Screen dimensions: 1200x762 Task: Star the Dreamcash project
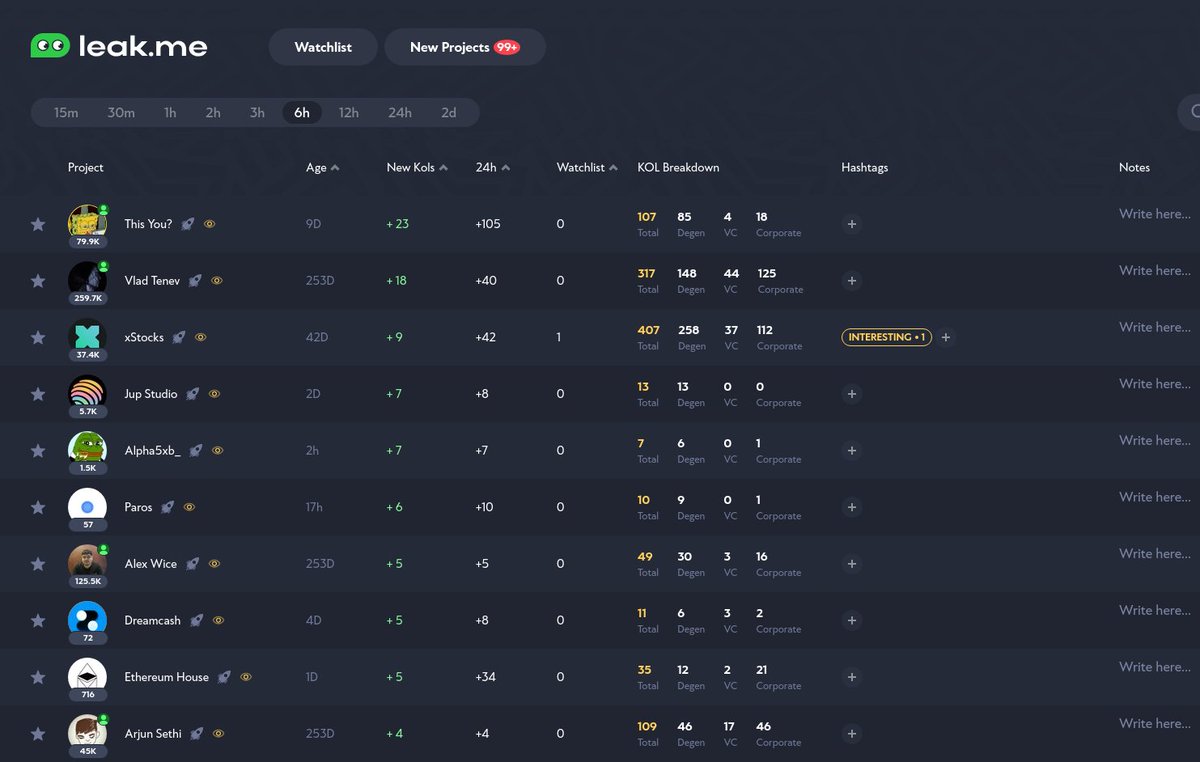pyautogui.click(x=38, y=620)
